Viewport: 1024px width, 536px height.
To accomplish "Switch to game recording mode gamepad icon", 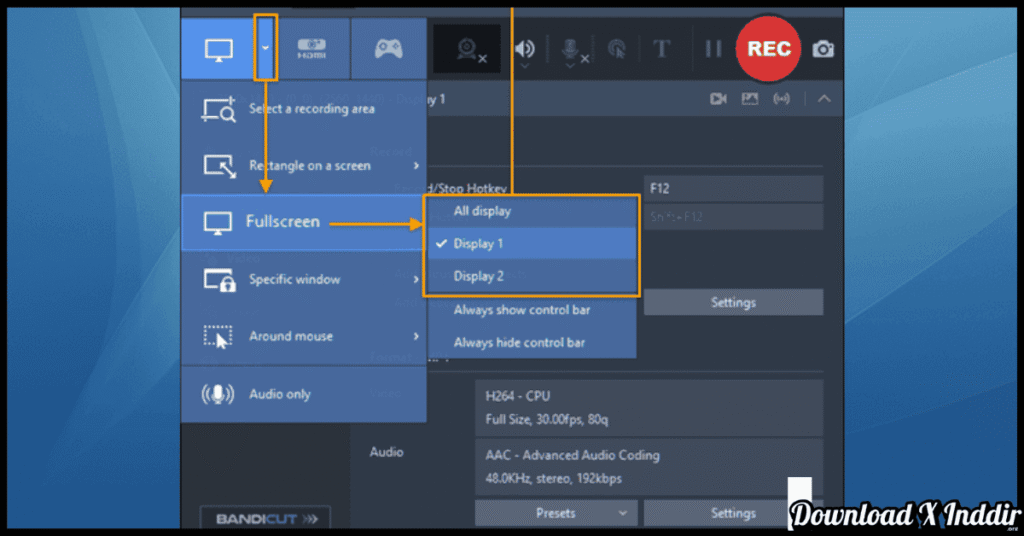I will pyautogui.click(x=388, y=49).
